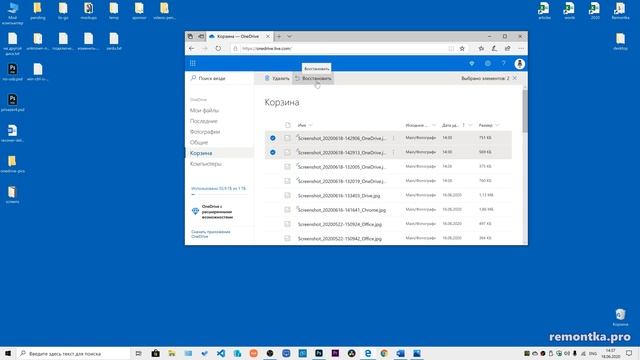Open the pending folder on desktop

point(38,11)
